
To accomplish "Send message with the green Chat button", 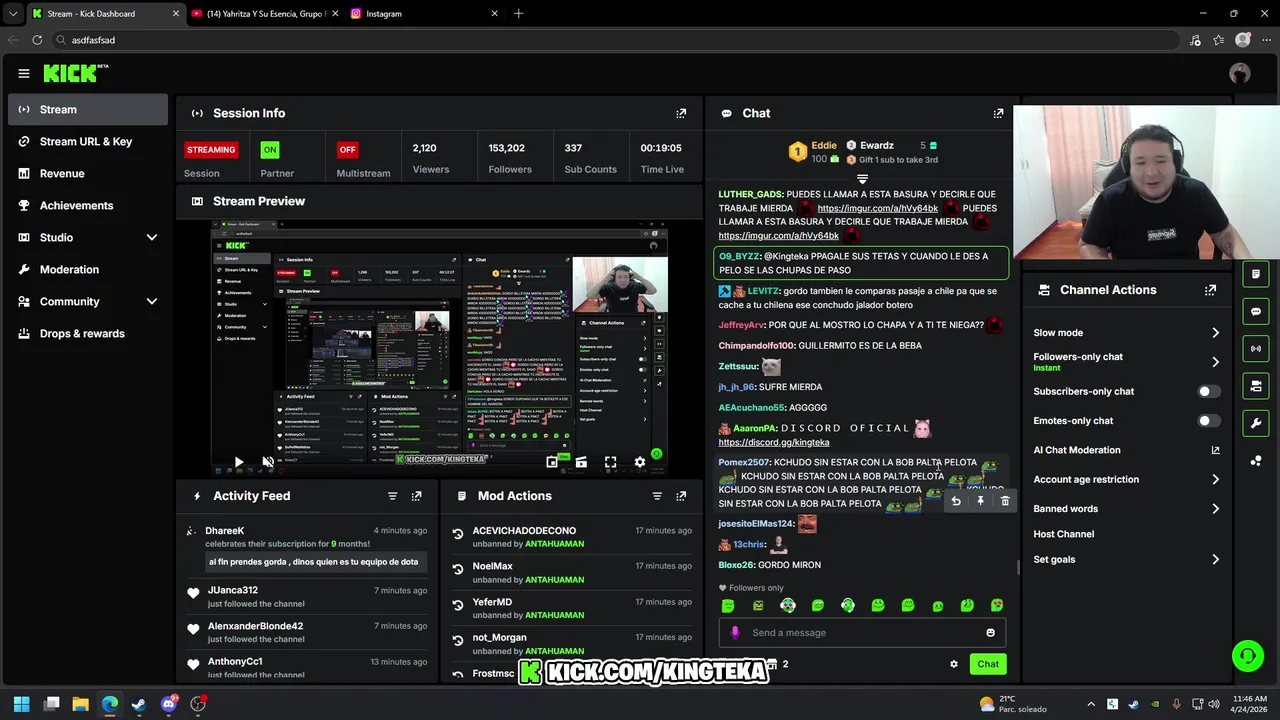I will point(988,664).
